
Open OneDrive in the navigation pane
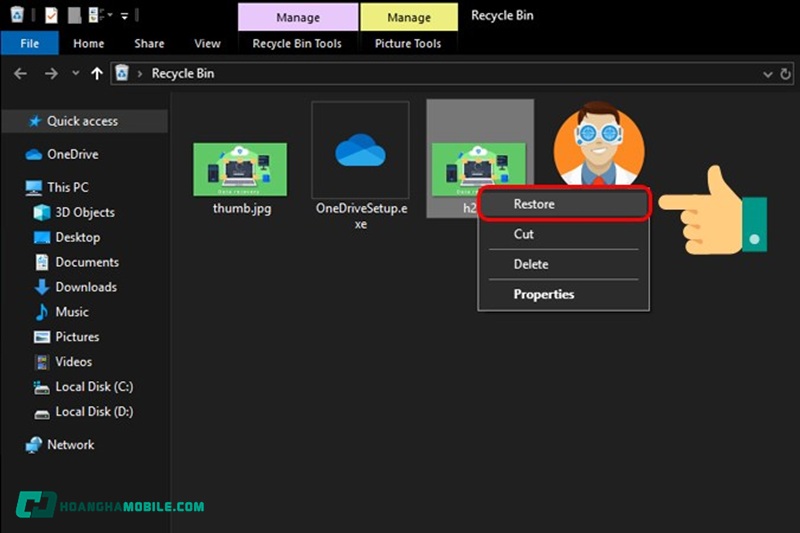(71, 154)
